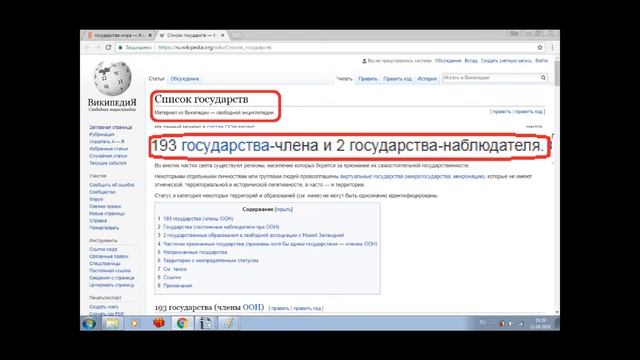Image resolution: width=640 pixels, height=360 pixels.
Task: Open the Chrome three-dot menu
Action: click(552, 47)
